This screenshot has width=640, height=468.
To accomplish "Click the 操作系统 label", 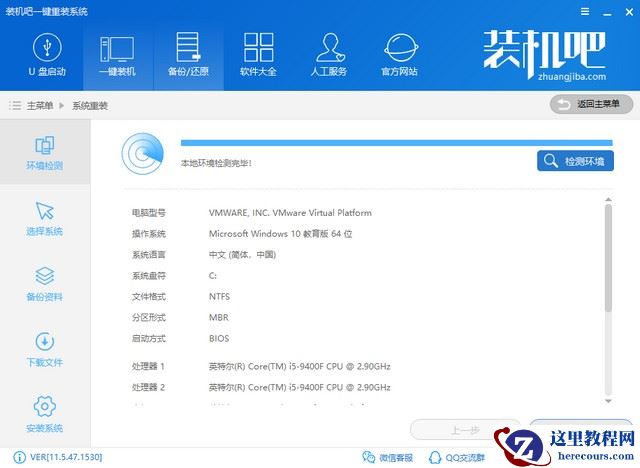I will [149, 234].
